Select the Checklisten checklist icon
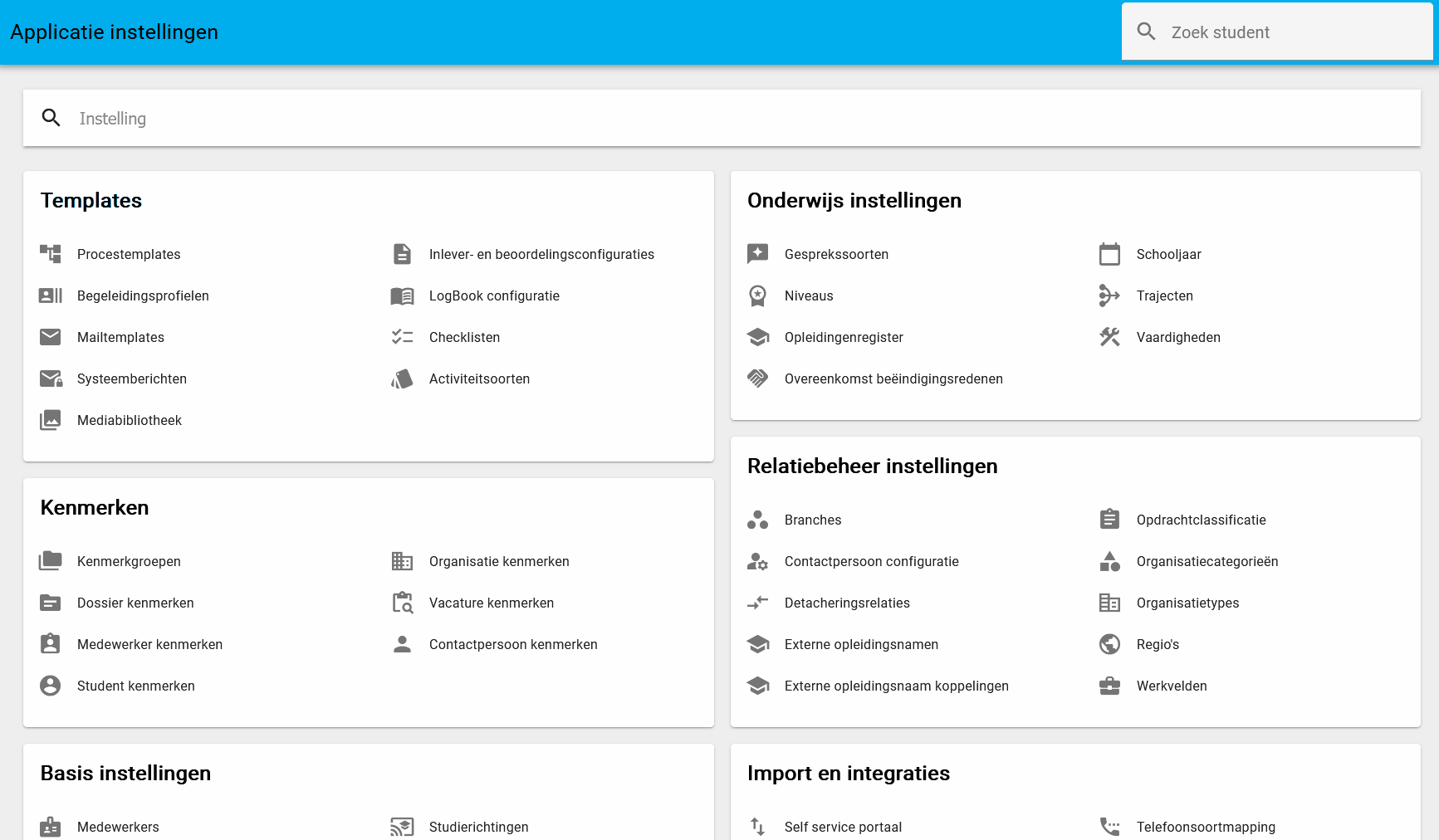This screenshot has height=840, width=1439. pyautogui.click(x=403, y=337)
